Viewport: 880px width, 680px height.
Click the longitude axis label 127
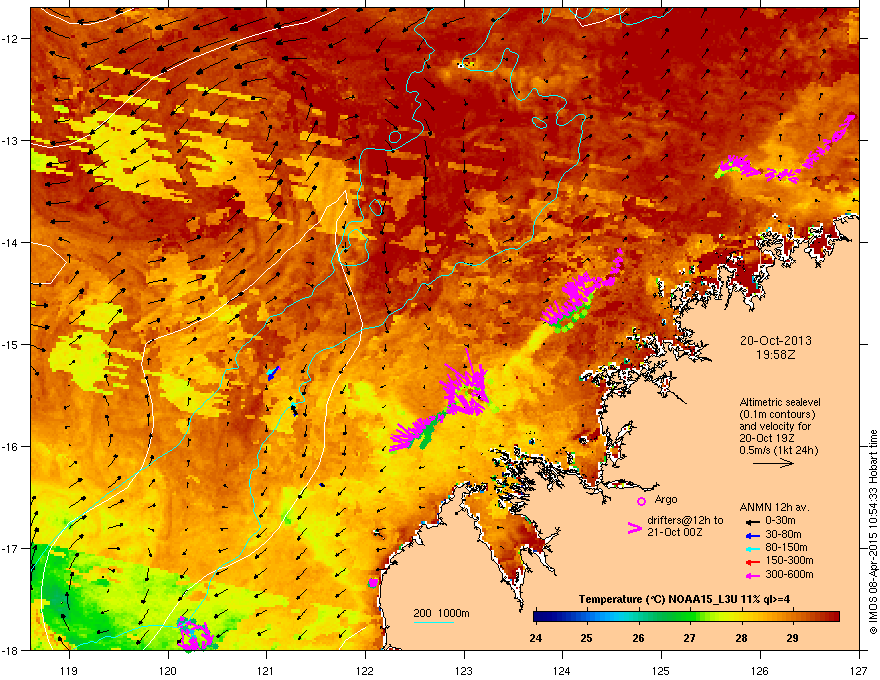(859, 670)
